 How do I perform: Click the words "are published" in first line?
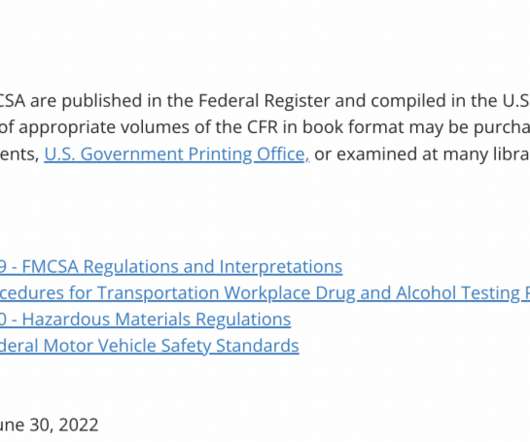point(86,101)
